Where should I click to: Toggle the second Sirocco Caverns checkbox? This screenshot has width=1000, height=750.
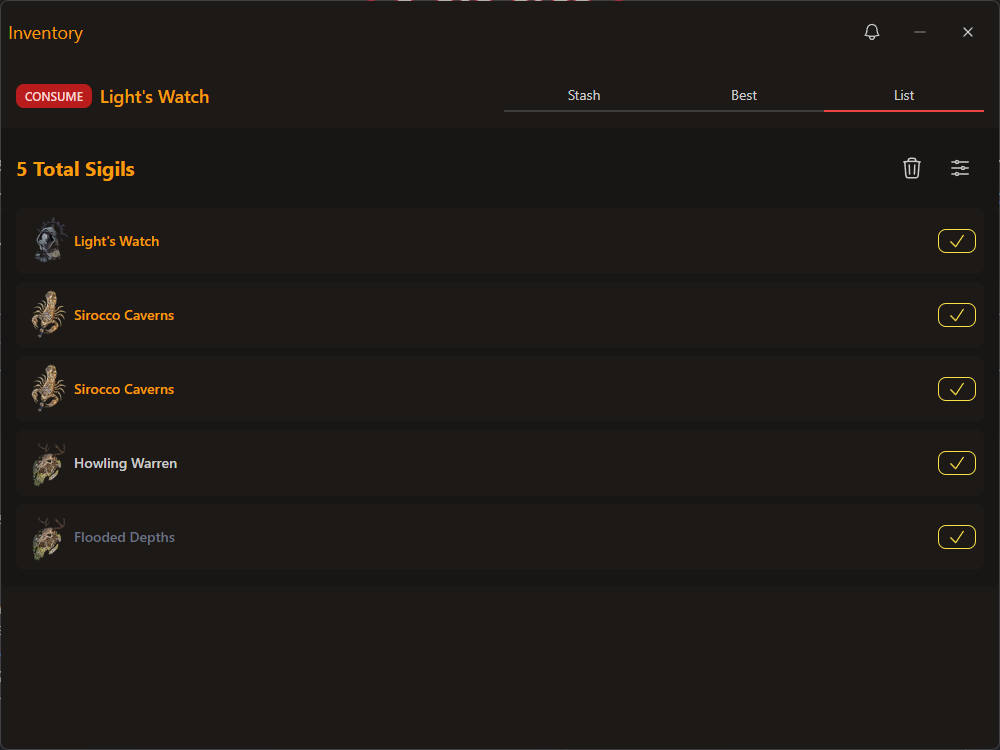point(956,389)
